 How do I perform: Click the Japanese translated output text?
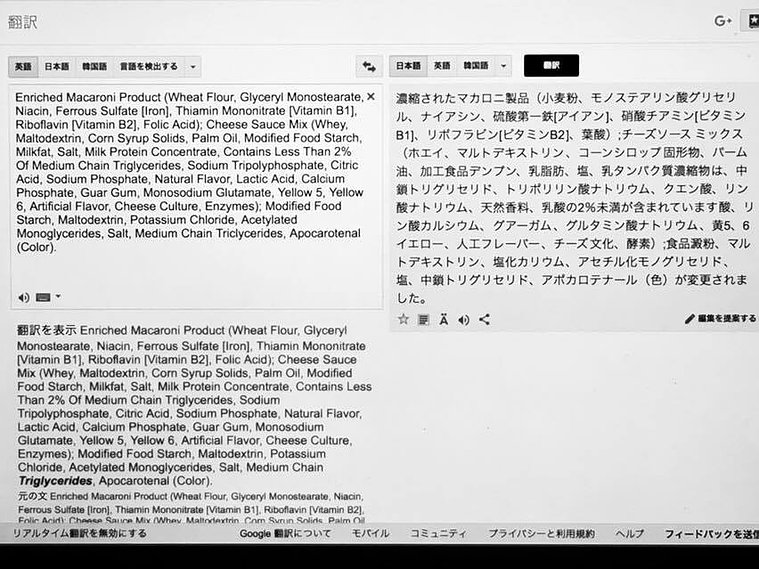coord(574,198)
